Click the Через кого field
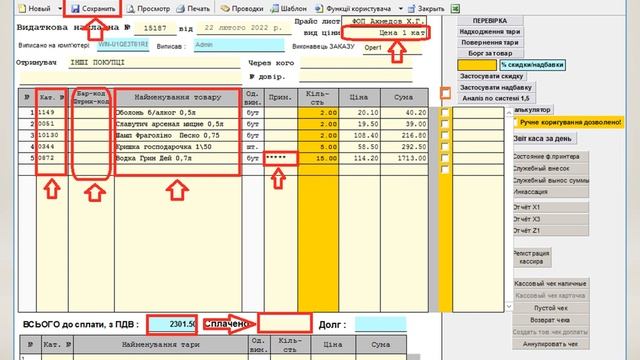This screenshot has width=640, height=360. (x=356, y=63)
